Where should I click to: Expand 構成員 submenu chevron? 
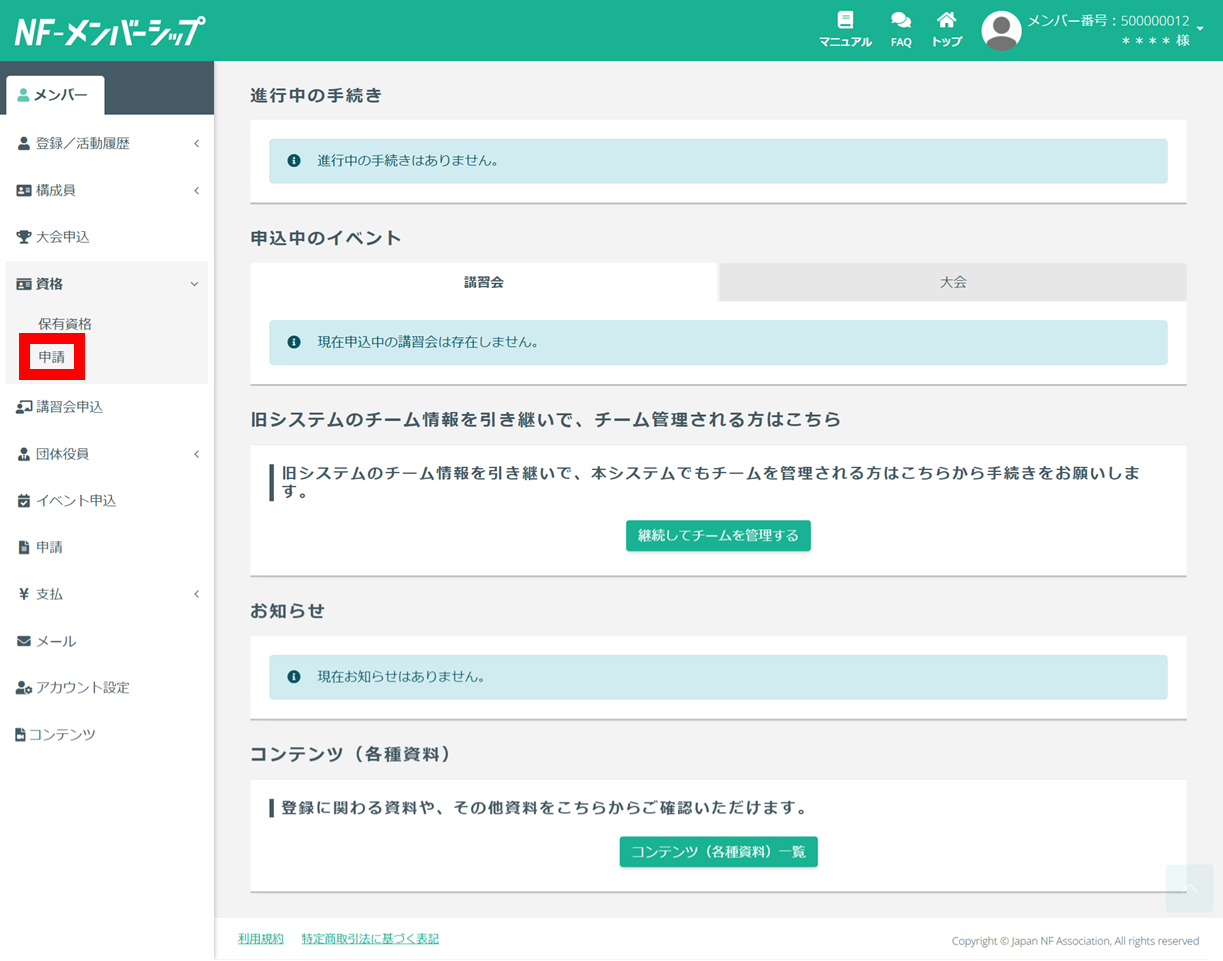(x=196, y=191)
